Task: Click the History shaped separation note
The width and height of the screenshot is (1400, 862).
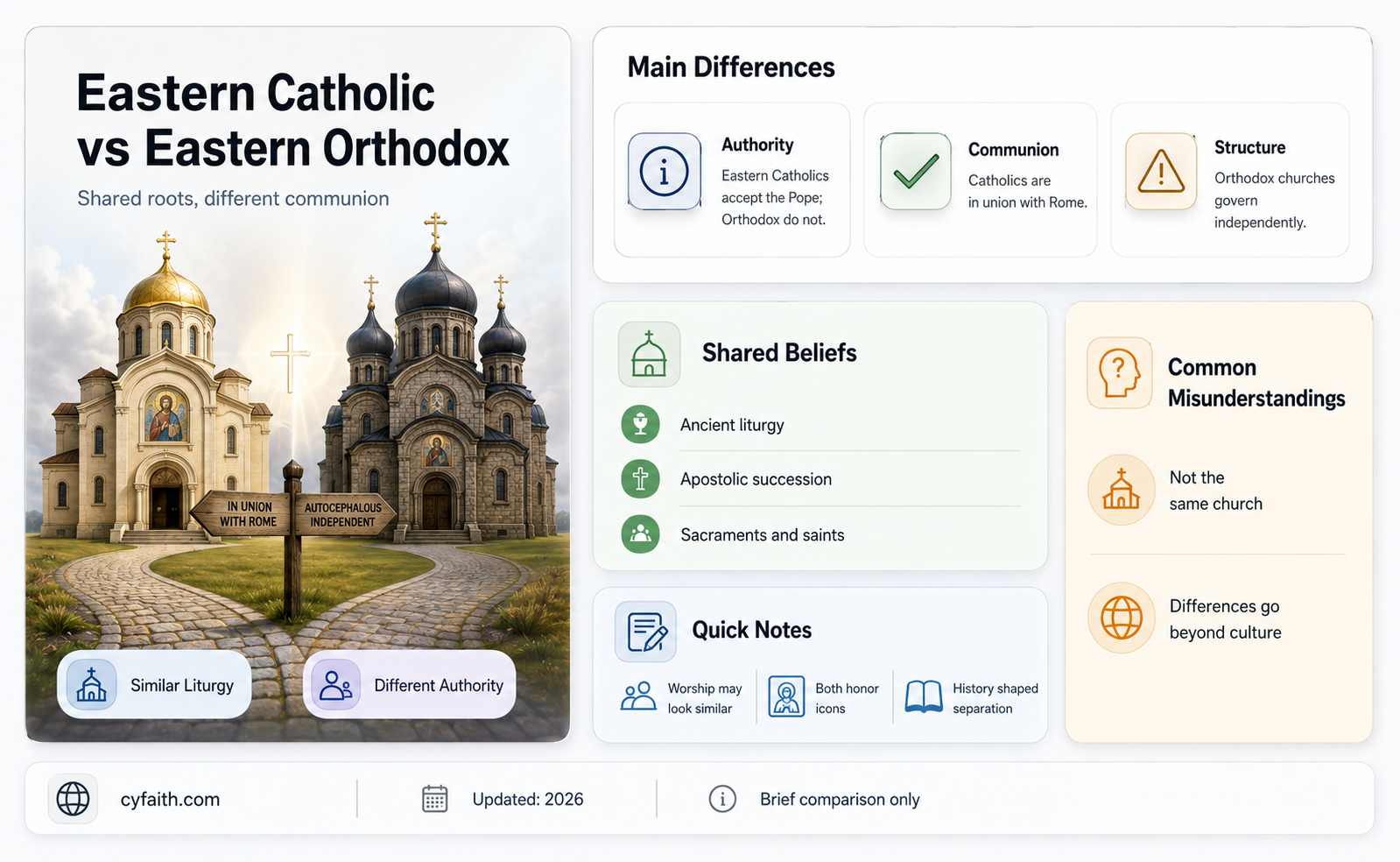Action: click(x=995, y=698)
